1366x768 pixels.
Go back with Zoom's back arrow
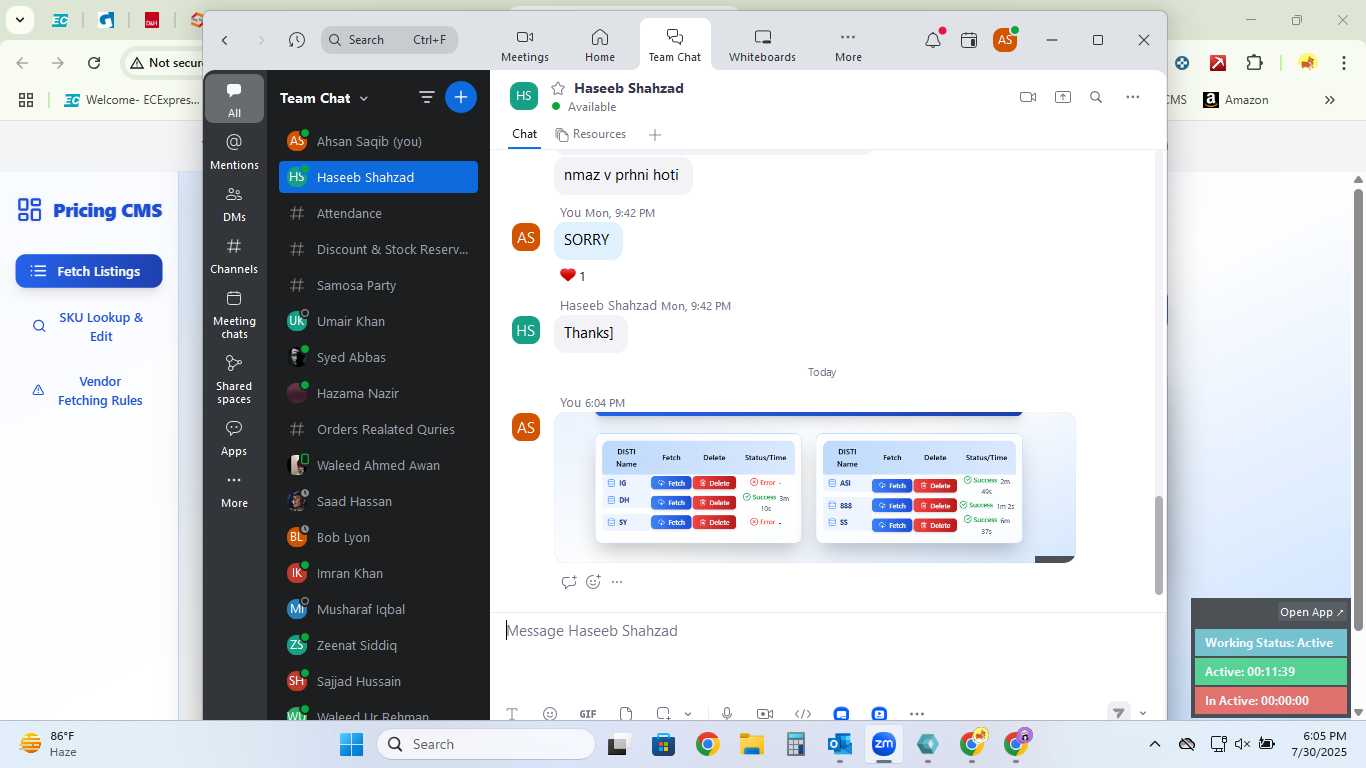tap(225, 40)
